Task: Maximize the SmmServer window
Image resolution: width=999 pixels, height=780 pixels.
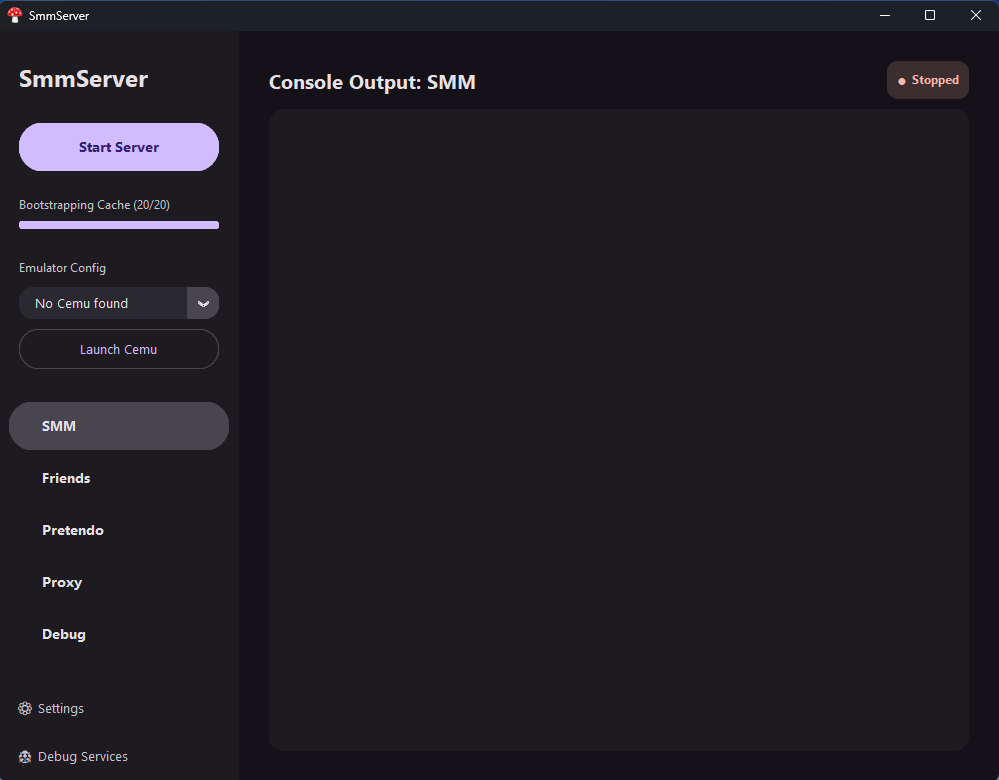Action: click(930, 15)
